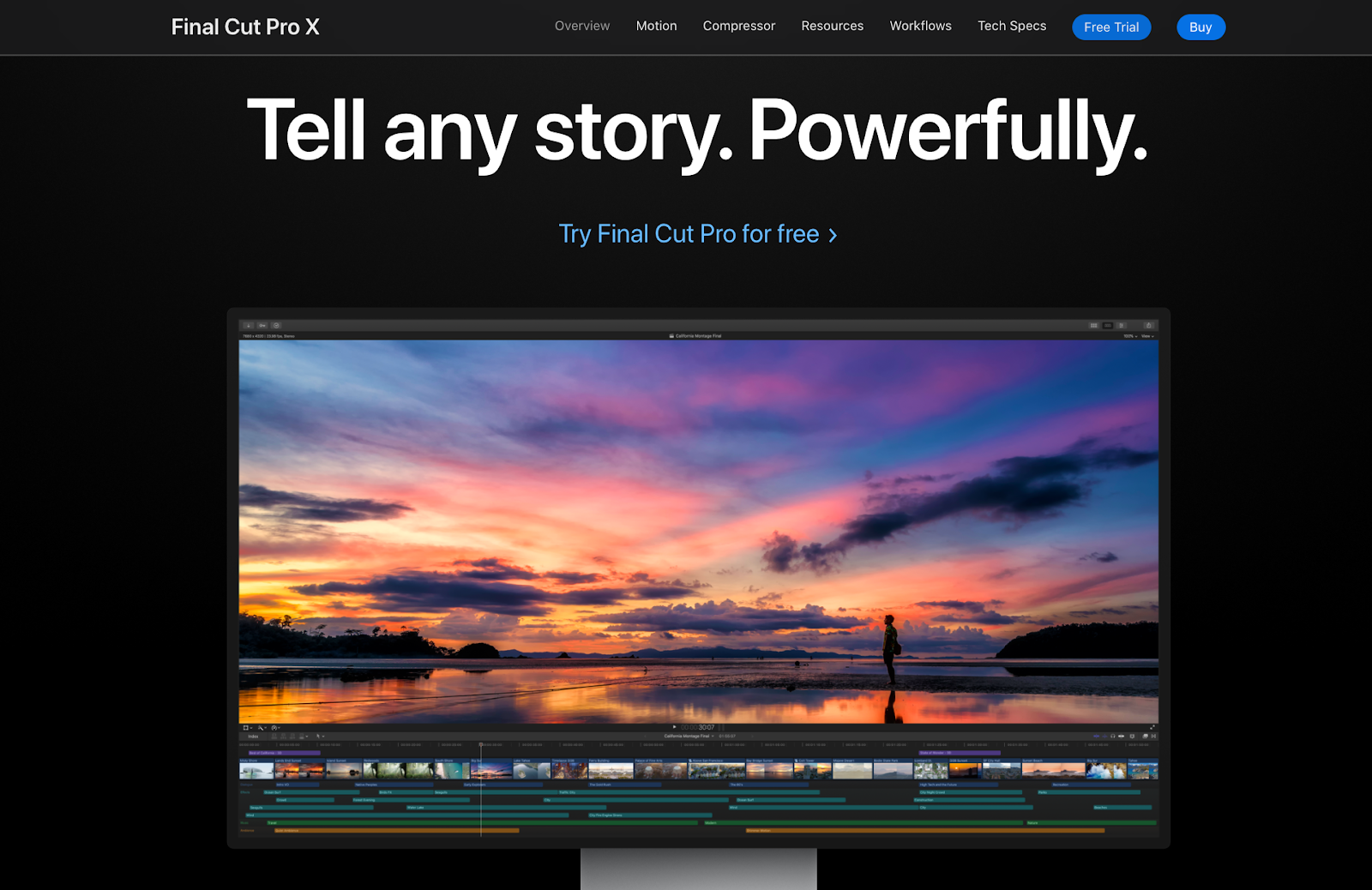Click the Import Media arrow icon
The height and width of the screenshot is (890, 1372).
(248, 325)
